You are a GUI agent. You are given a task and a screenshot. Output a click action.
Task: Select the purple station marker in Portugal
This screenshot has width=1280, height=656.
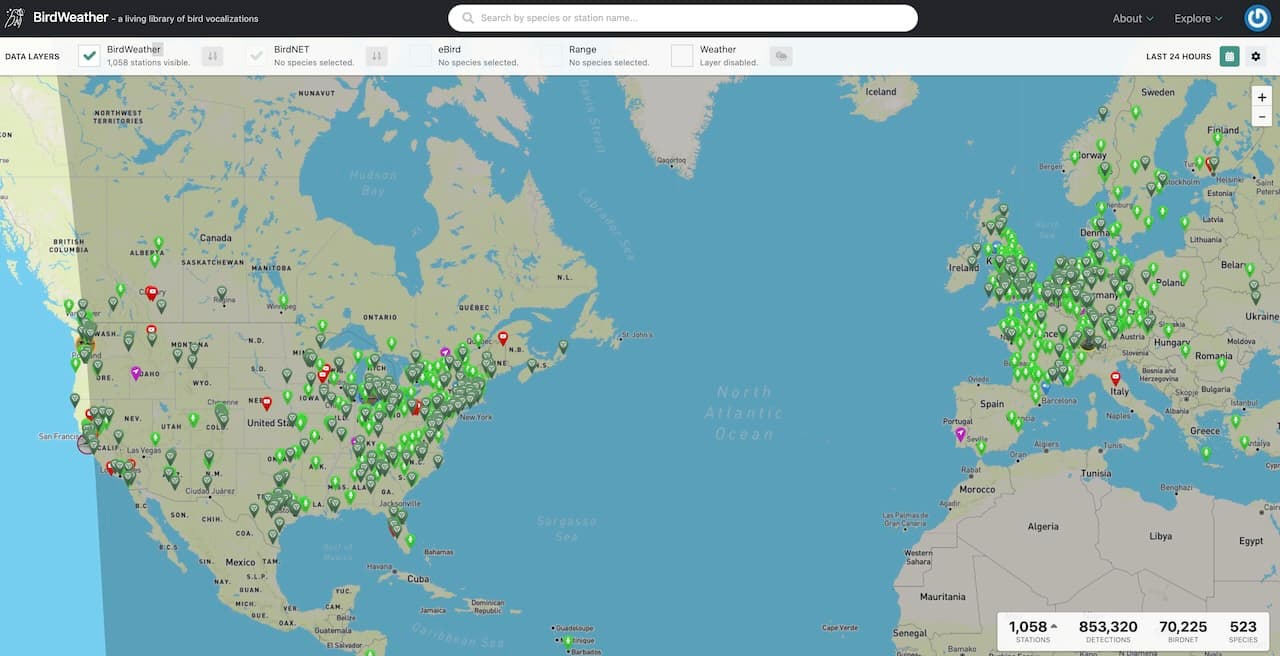[961, 434]
